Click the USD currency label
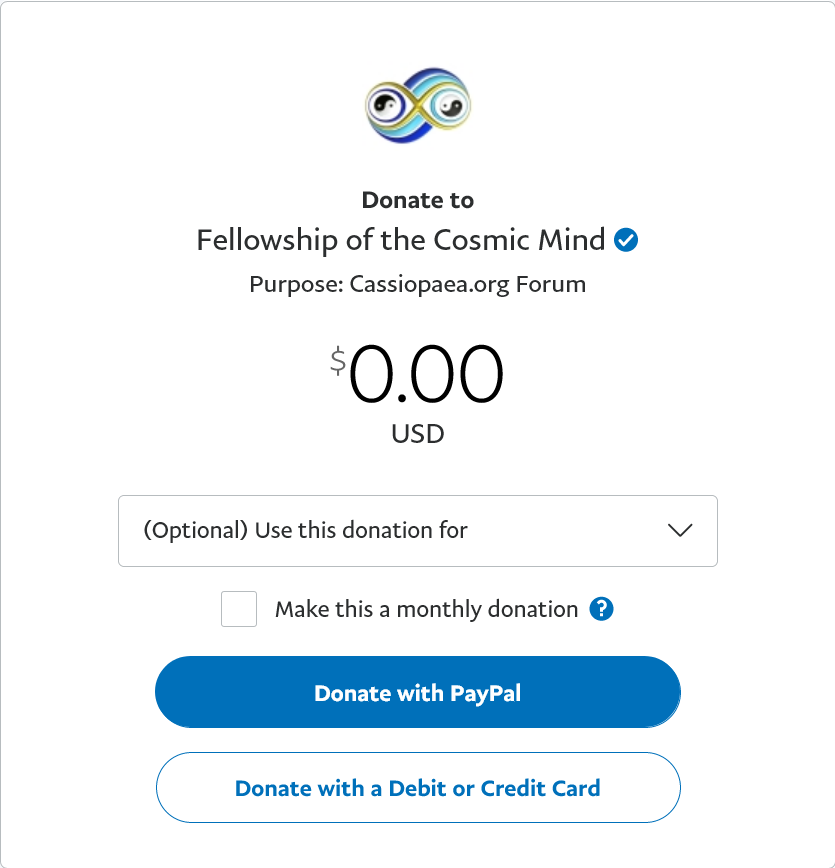Screen dimensions: 835x868 click(x=418, y=434)
